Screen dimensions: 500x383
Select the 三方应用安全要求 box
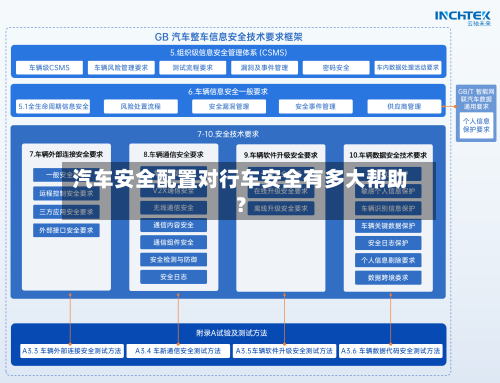coord(66,212)
